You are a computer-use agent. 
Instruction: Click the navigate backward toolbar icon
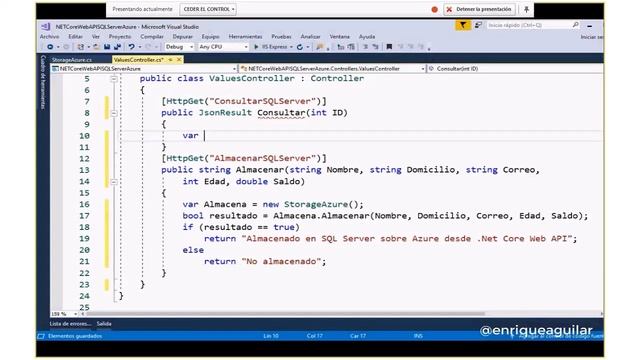50,47
